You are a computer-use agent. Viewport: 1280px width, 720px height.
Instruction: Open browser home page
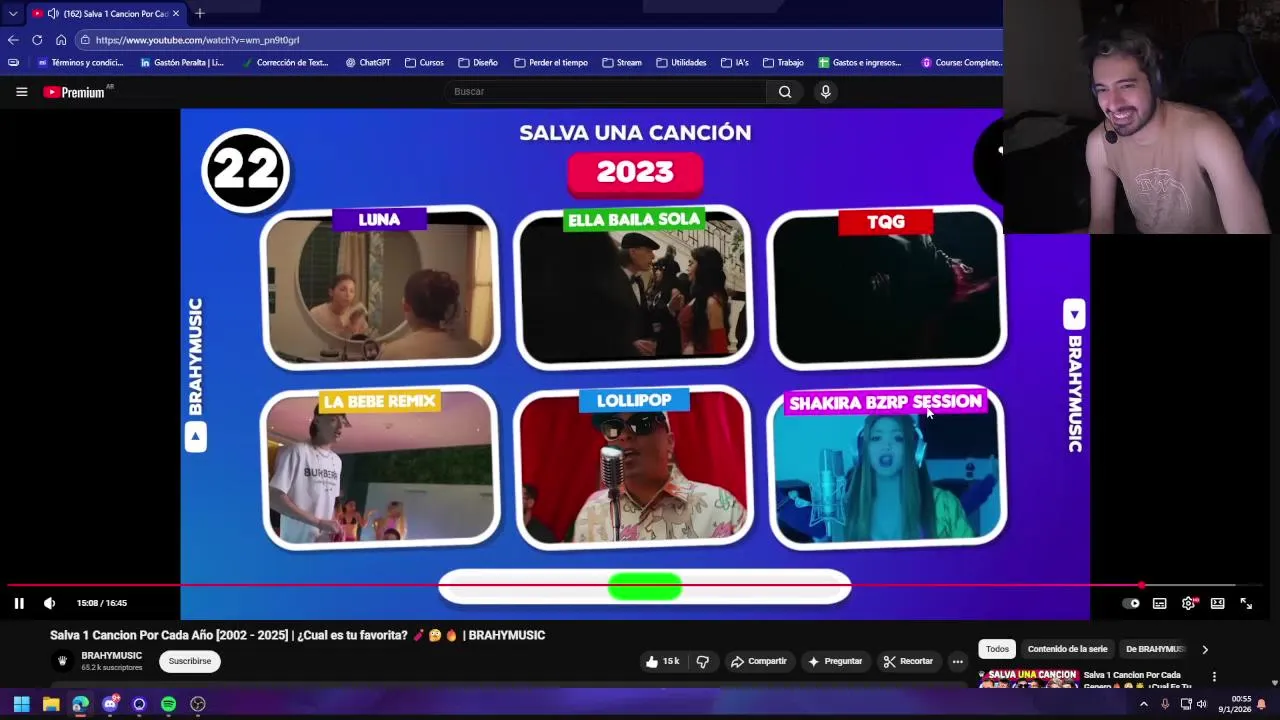[x=61, y=40]
